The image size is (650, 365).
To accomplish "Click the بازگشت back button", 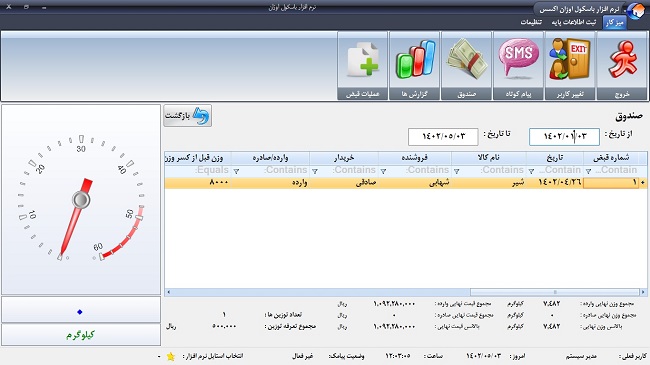I will (x=187, y=115).
